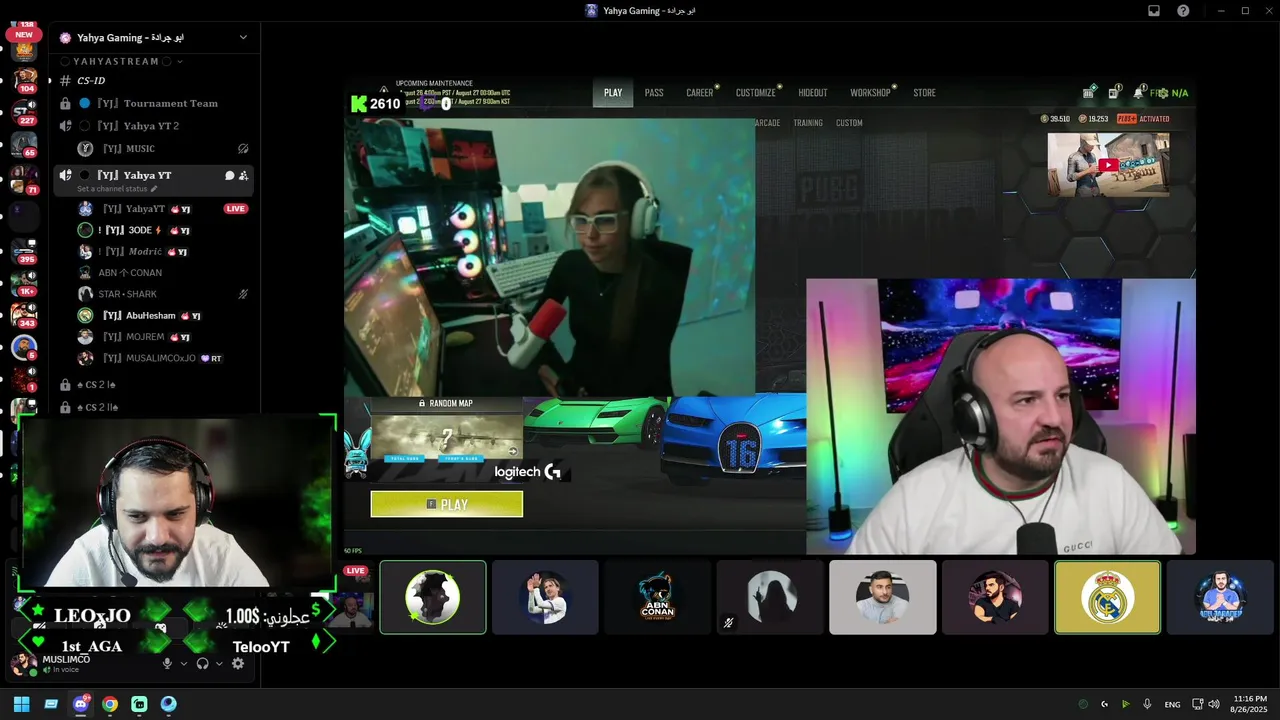The width and height of the screenshot is (1280, 720).
Task: Open Google Chrome from taskbar
Action: pos(110,704)
